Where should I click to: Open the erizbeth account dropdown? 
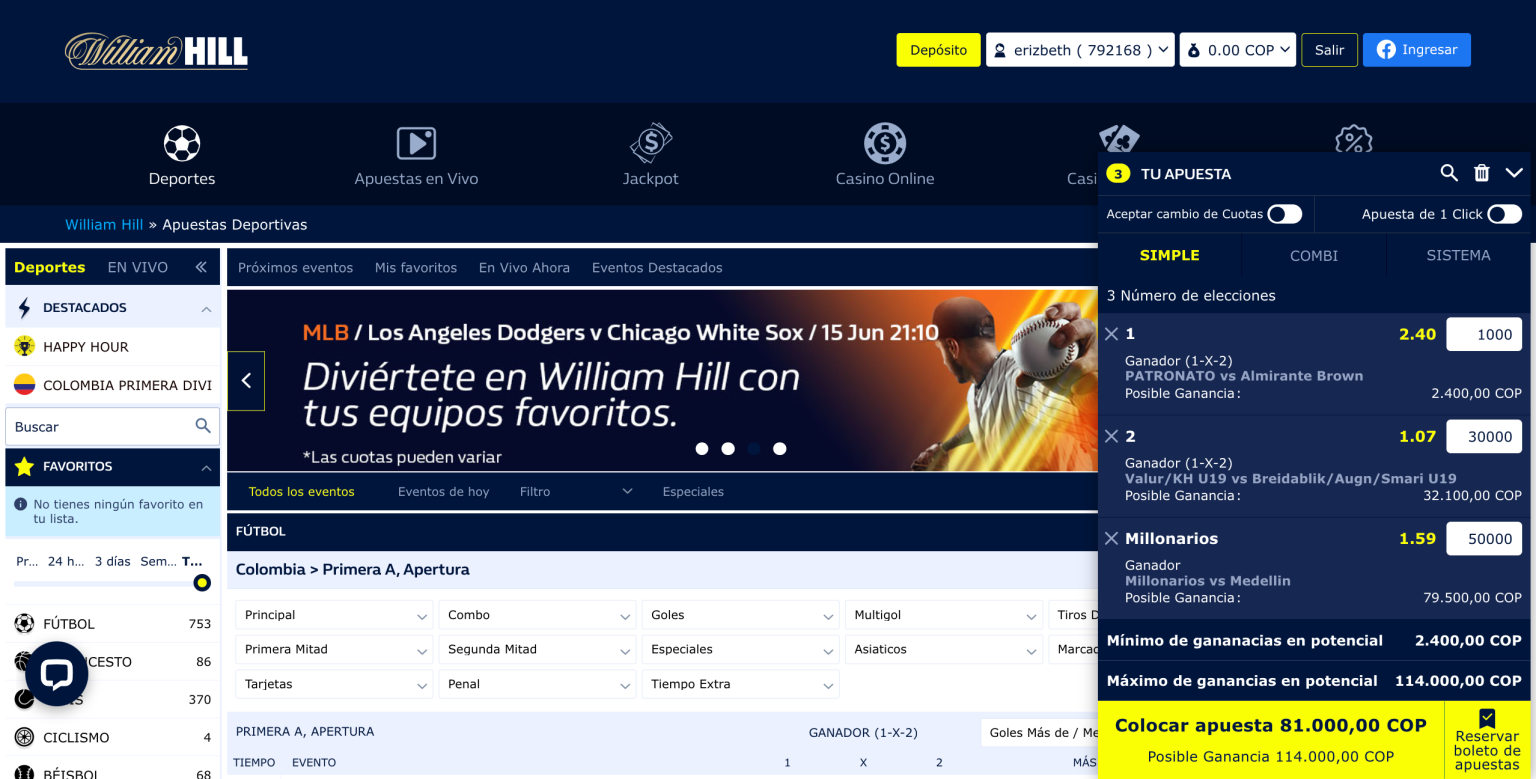pyautogui.click(x=1080, y=50)
